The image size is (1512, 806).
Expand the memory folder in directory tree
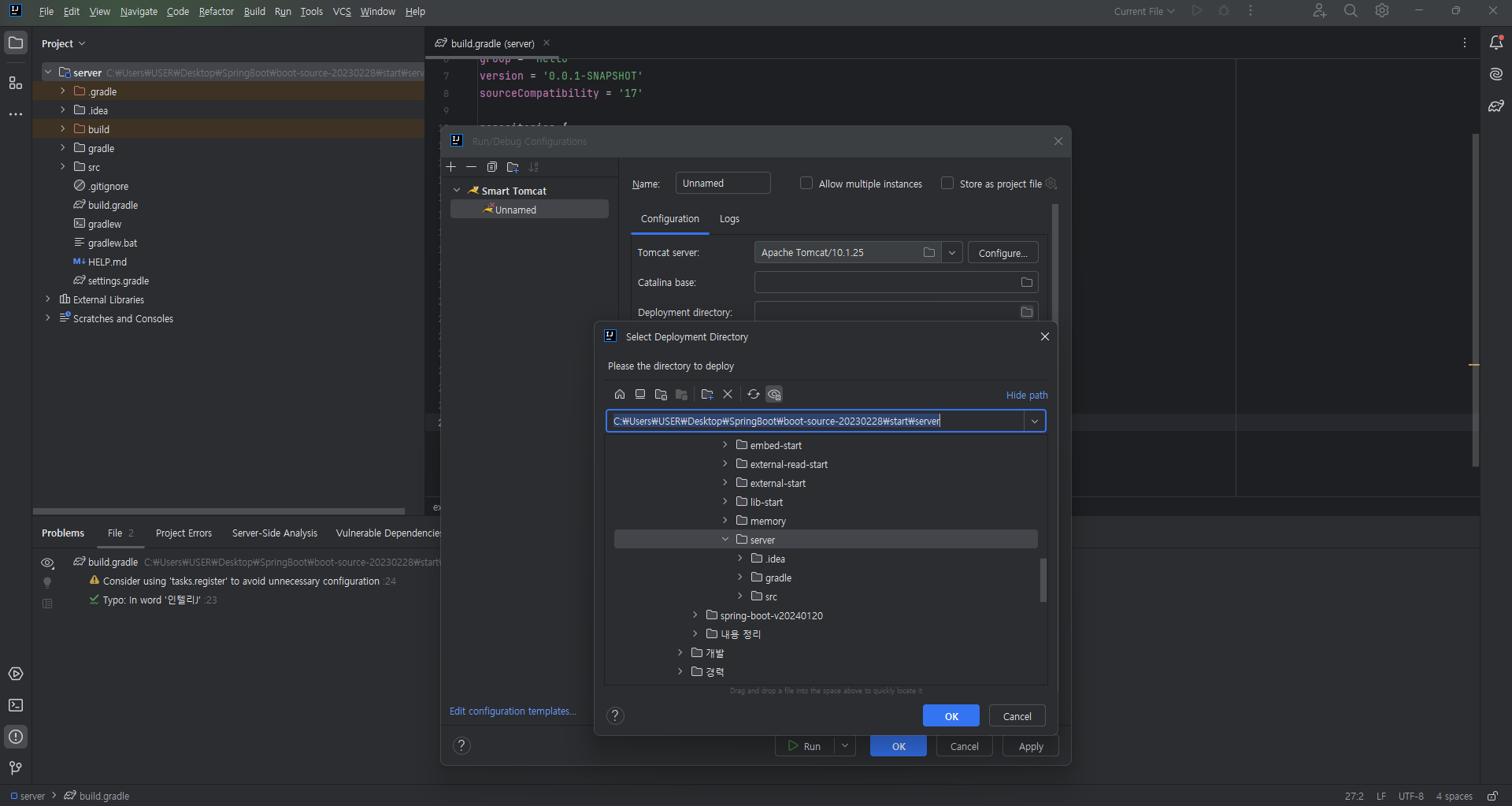point(725,521)
